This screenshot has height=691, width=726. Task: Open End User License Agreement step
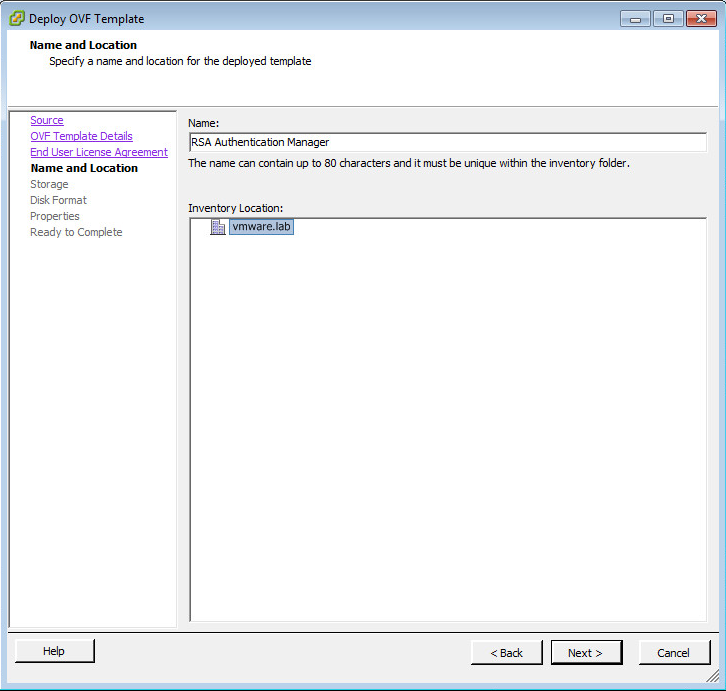click(x=99, y=152)
